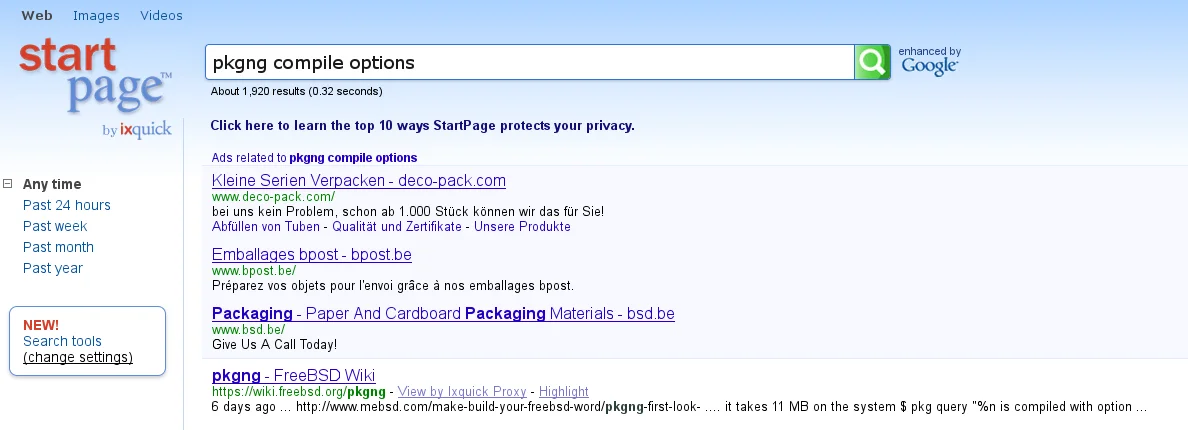Viewport: 1188px width, 430px height.
Task: Open the change settings link
Action: [x=78, y=357]
